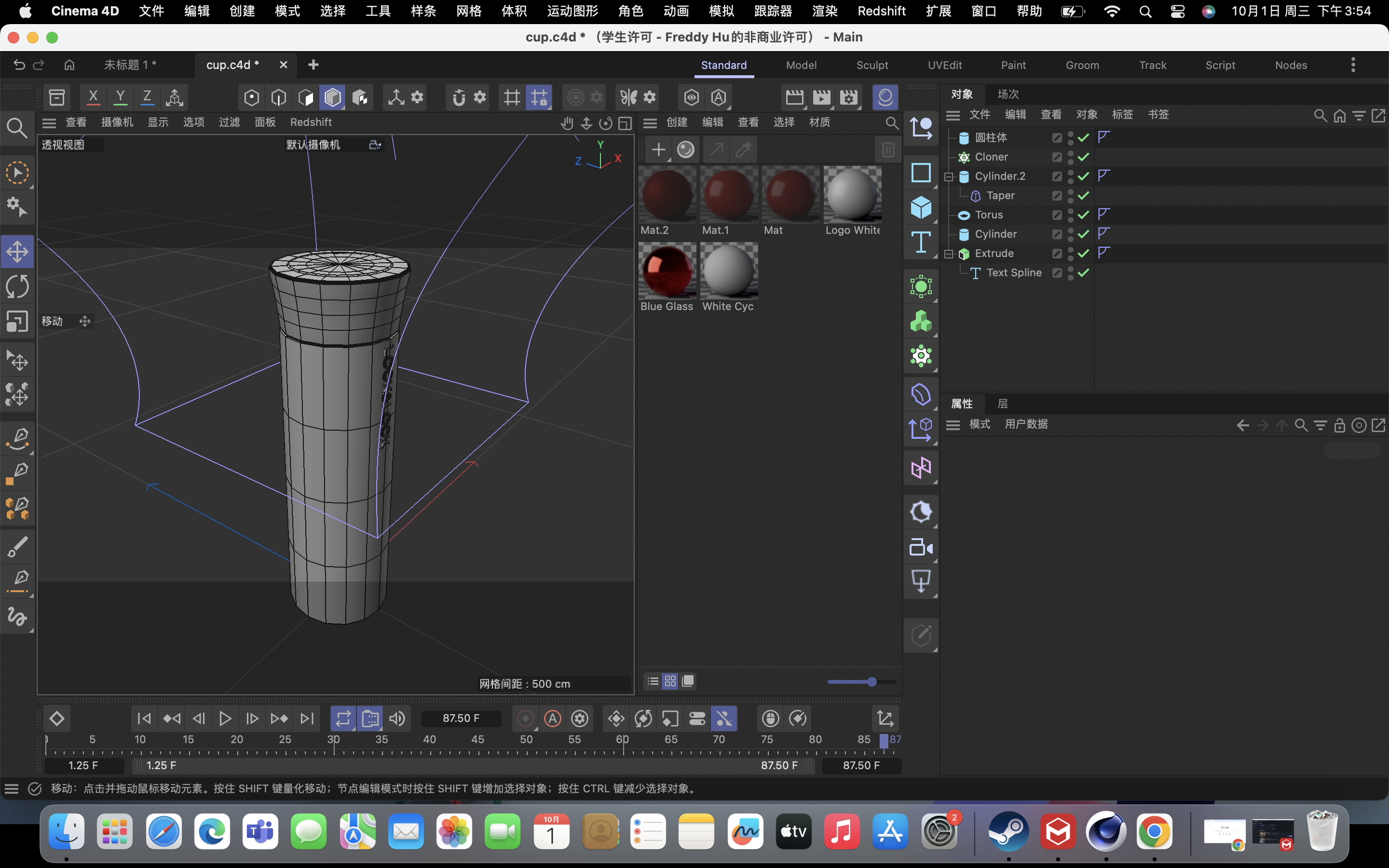Click the add new material plus button
This screenshot has width=1389, height=868.
click(x=658, y=149)
